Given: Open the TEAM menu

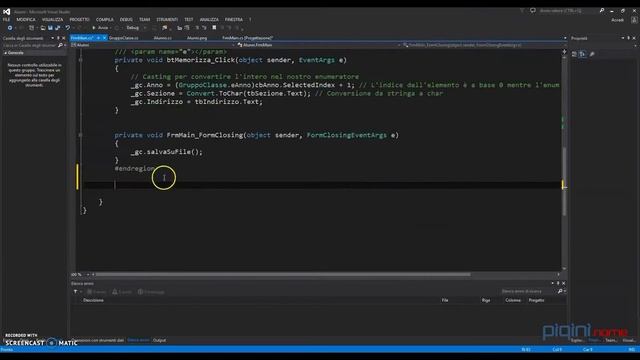Looking at the screenshot, I should coord(144,20).
